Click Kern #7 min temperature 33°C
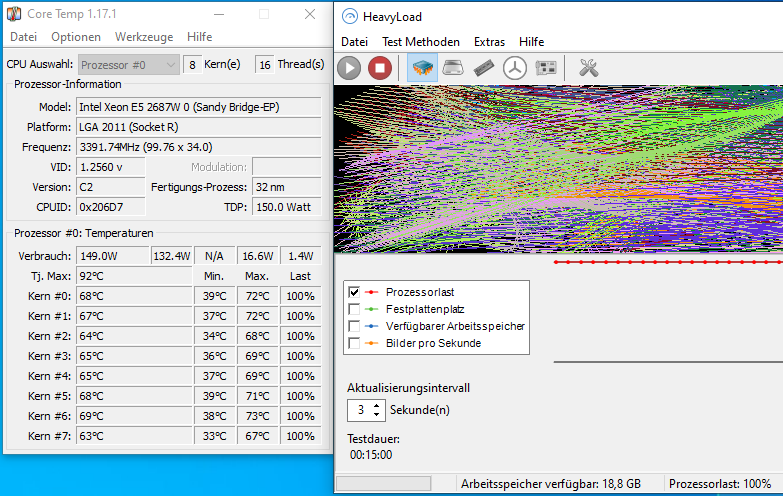Screen dimensions: 783x496 tap(215, 436)
